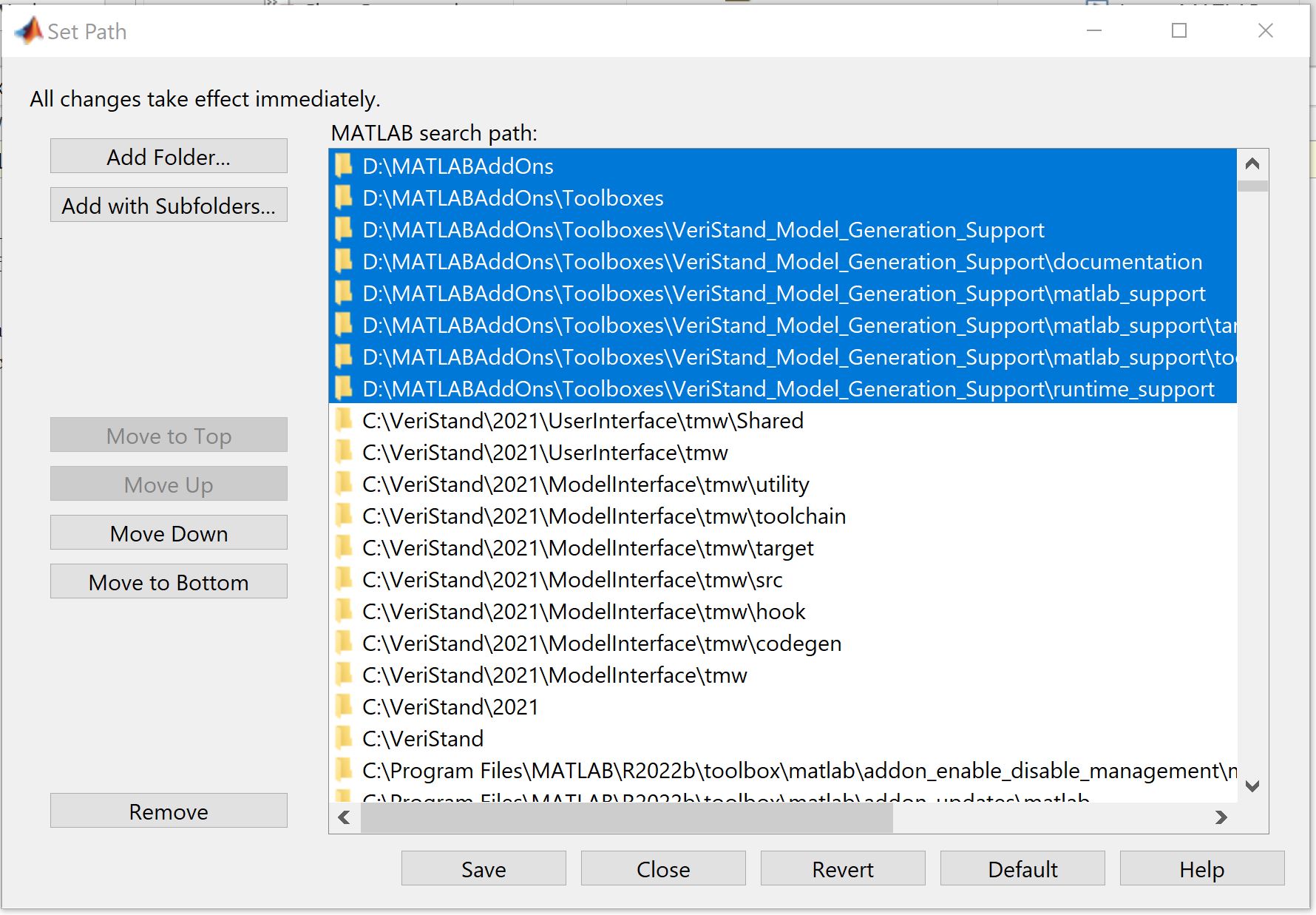Select C:\VeriStand\2021\ModelInterface\tmw\src
The height and width of the screenshot is (915, 1316).
pyautogui.click(x=783, y=579)
